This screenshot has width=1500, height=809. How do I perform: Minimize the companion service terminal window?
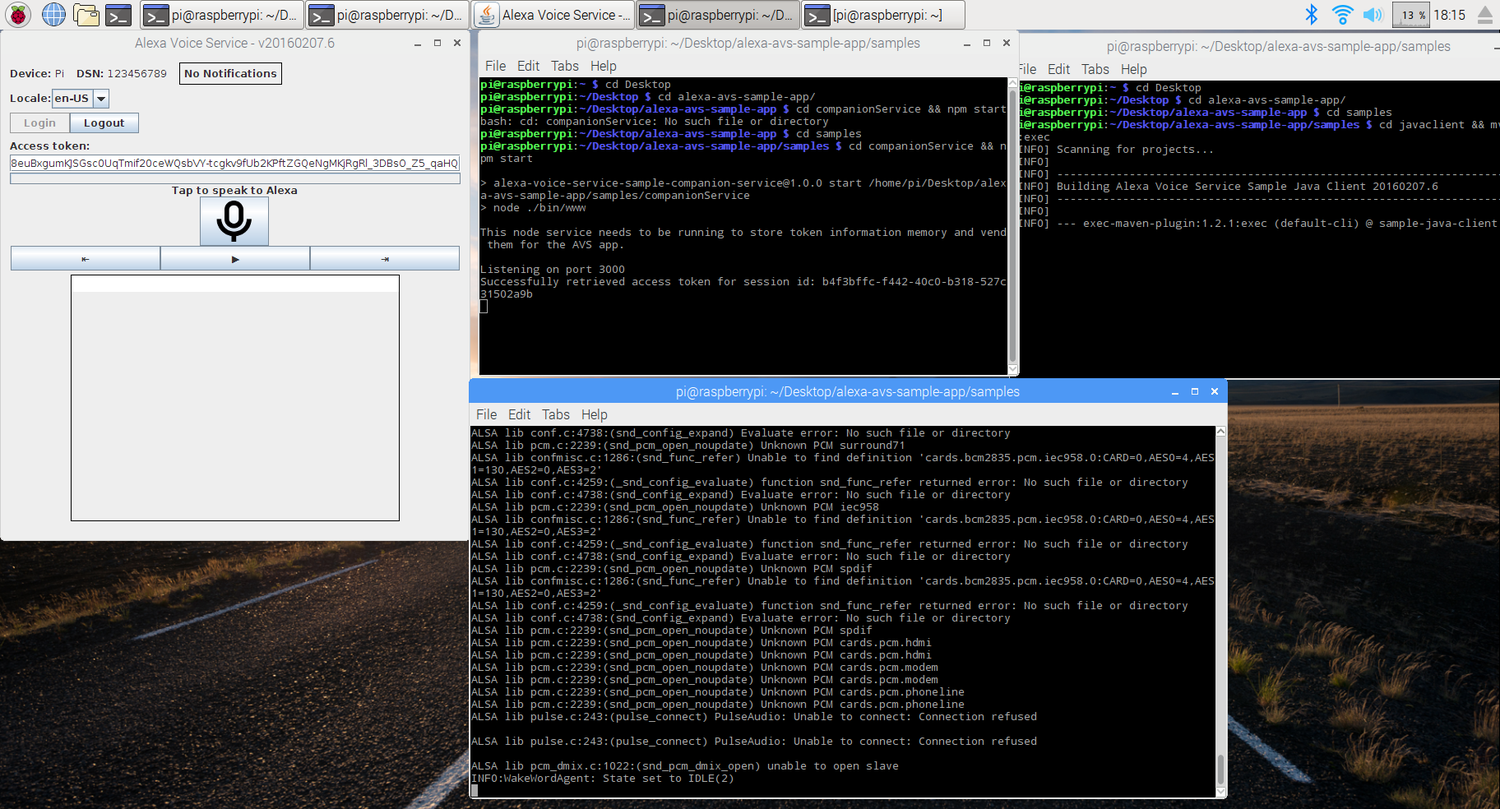click(x=965, y=43)
